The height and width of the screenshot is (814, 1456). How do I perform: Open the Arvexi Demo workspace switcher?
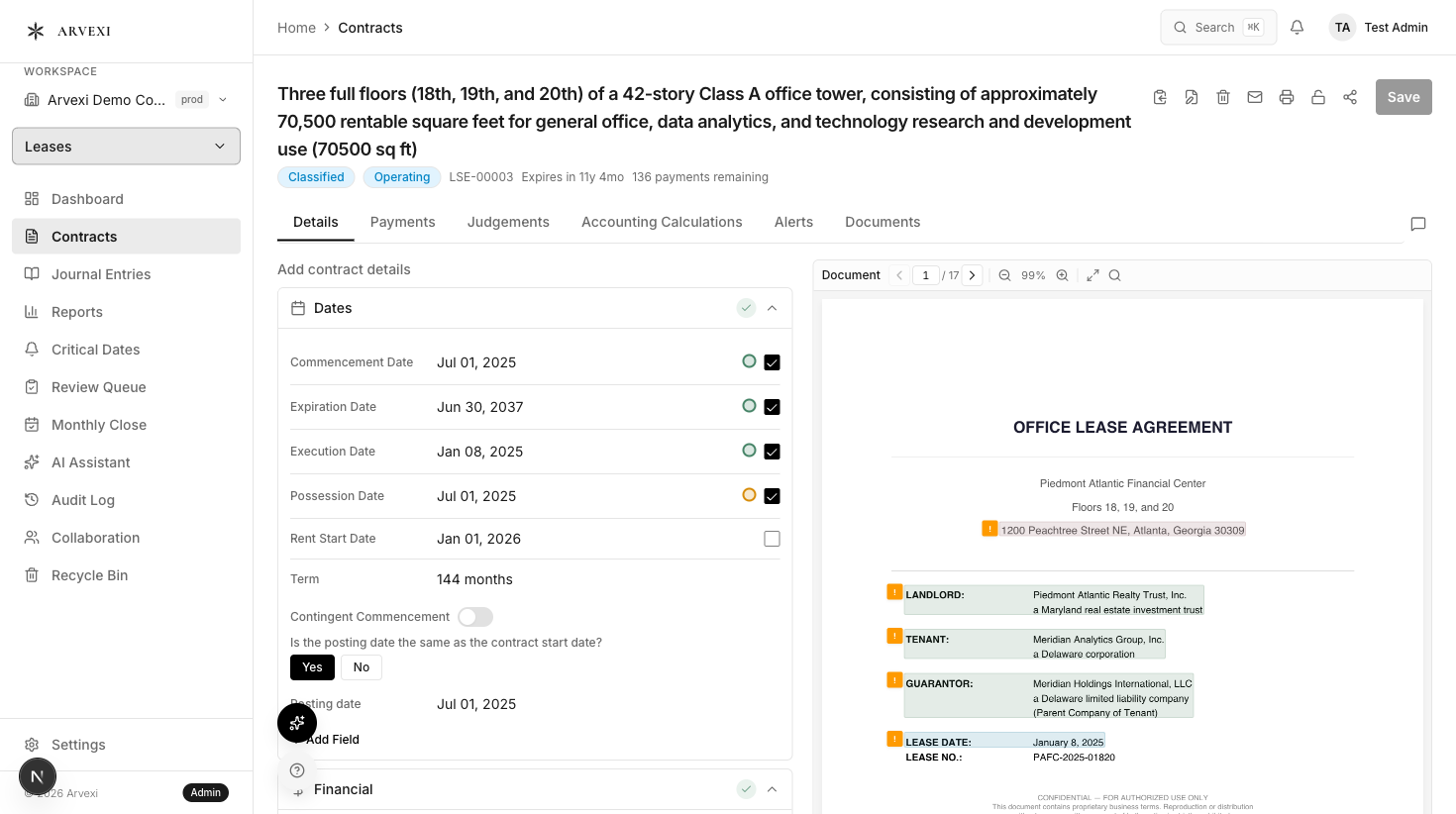coord(126,99)
